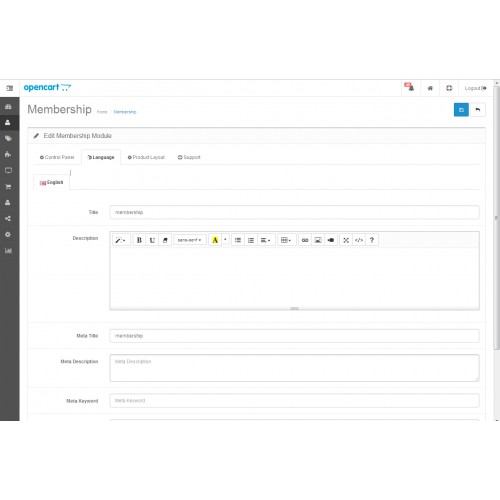This screenshot has height=500, width=500.
Task: Expand the text color options arrow
Action: tap(225, 240)
